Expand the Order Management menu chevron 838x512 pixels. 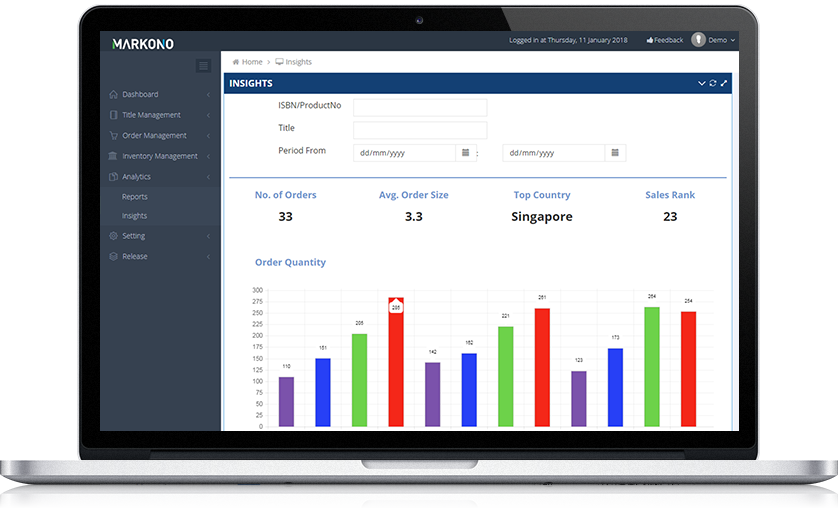click(x=208, y=136)
